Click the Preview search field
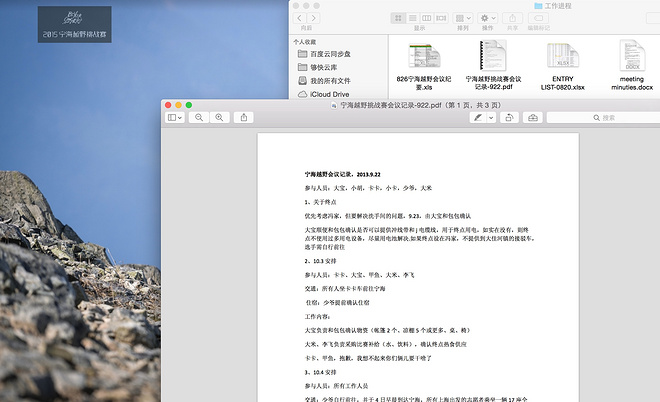660x402 pixels. point(604,118)
